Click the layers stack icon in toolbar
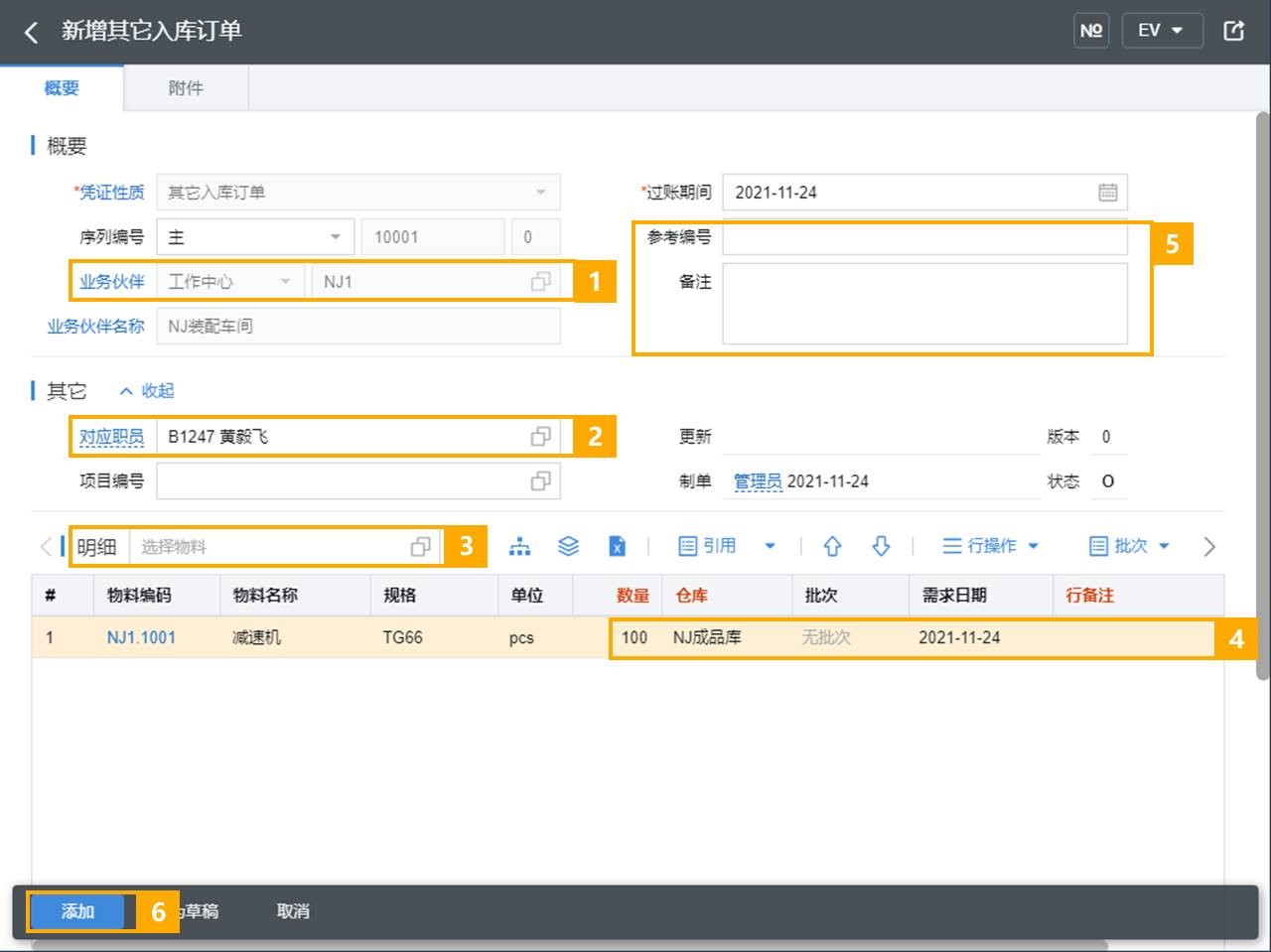 [x=568, y=547]
